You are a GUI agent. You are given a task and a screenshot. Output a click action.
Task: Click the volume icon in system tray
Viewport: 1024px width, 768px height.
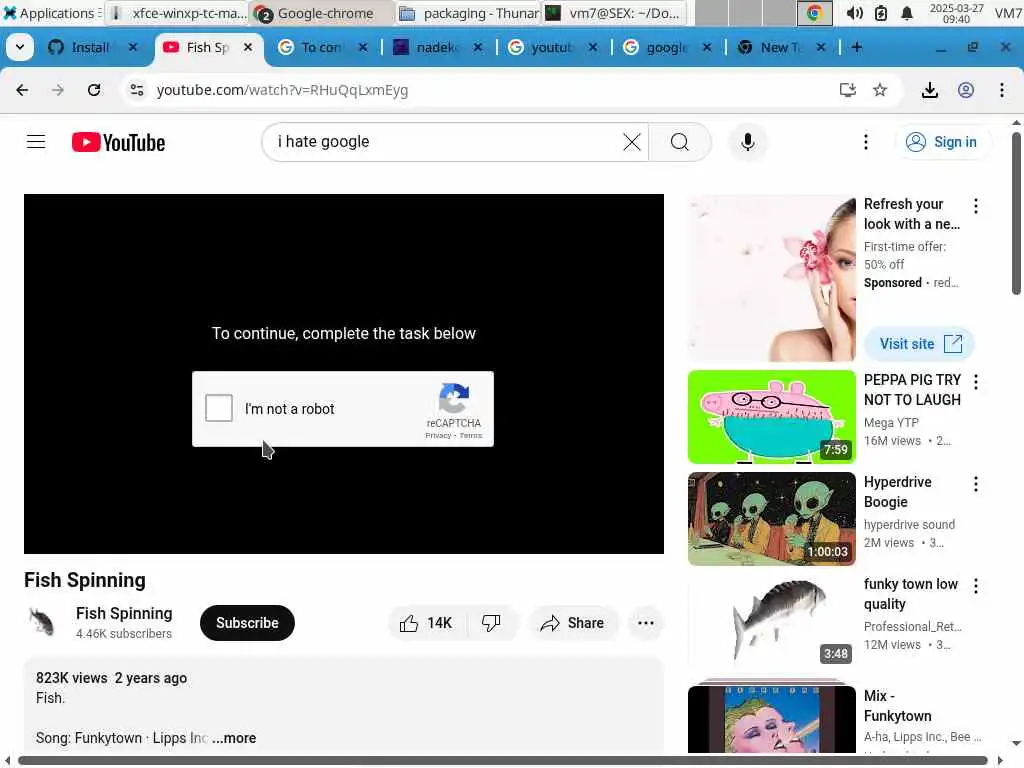(x=855, y=13)
